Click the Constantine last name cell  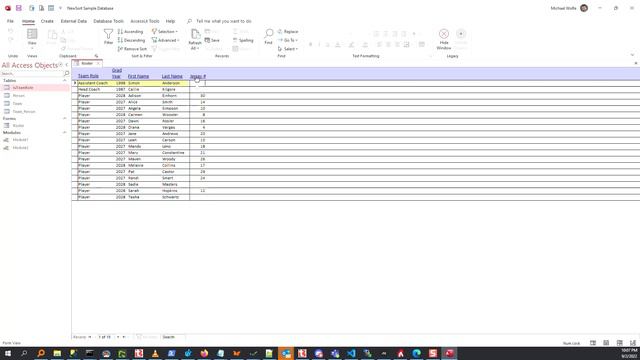[x=175, y=153]
